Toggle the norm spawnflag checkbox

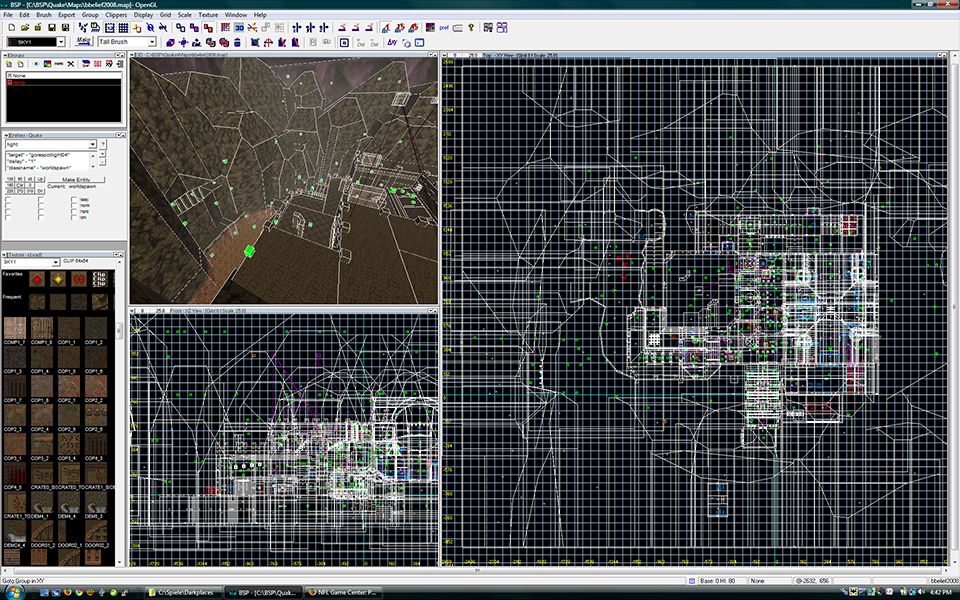pos(75,204)
